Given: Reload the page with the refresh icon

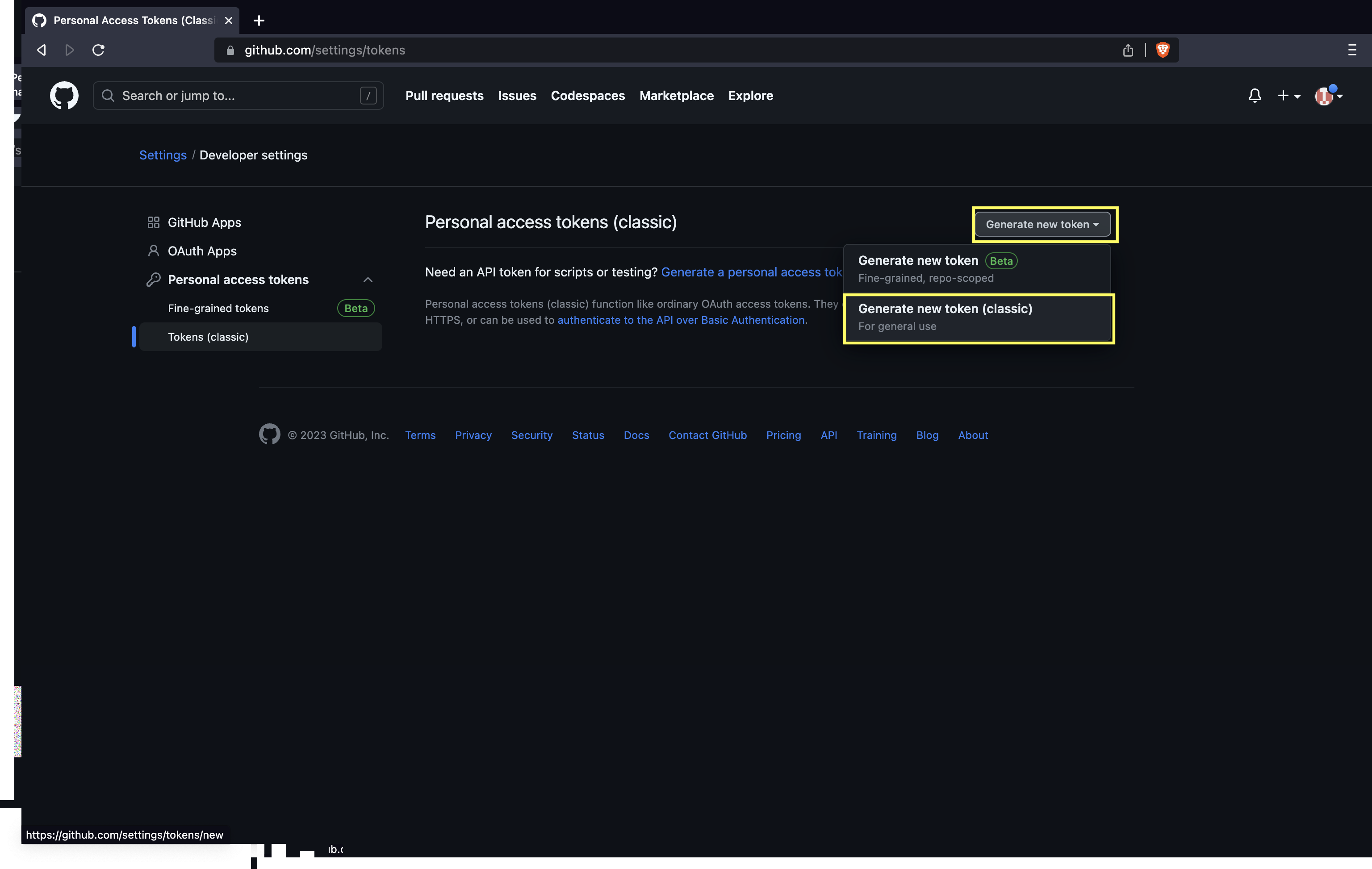Looking at the screenshot, I should 98,50.
